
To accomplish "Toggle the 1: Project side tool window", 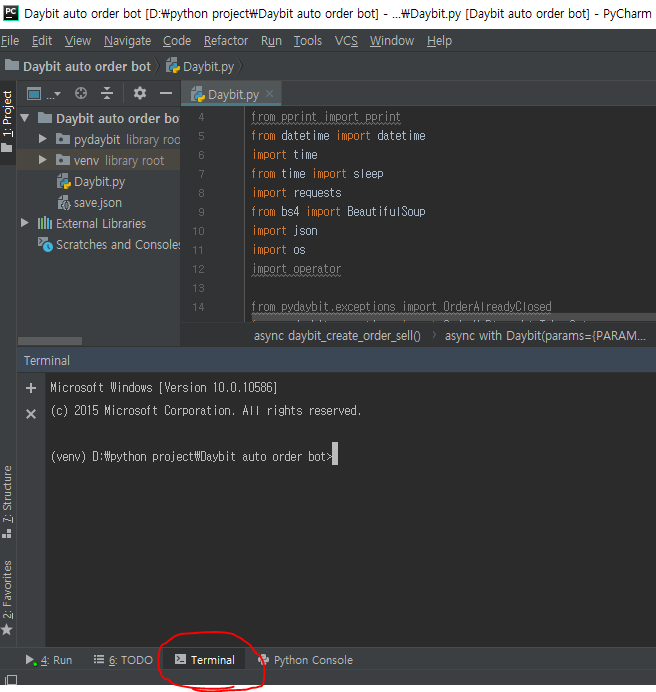I will click(x=8, y=121).
